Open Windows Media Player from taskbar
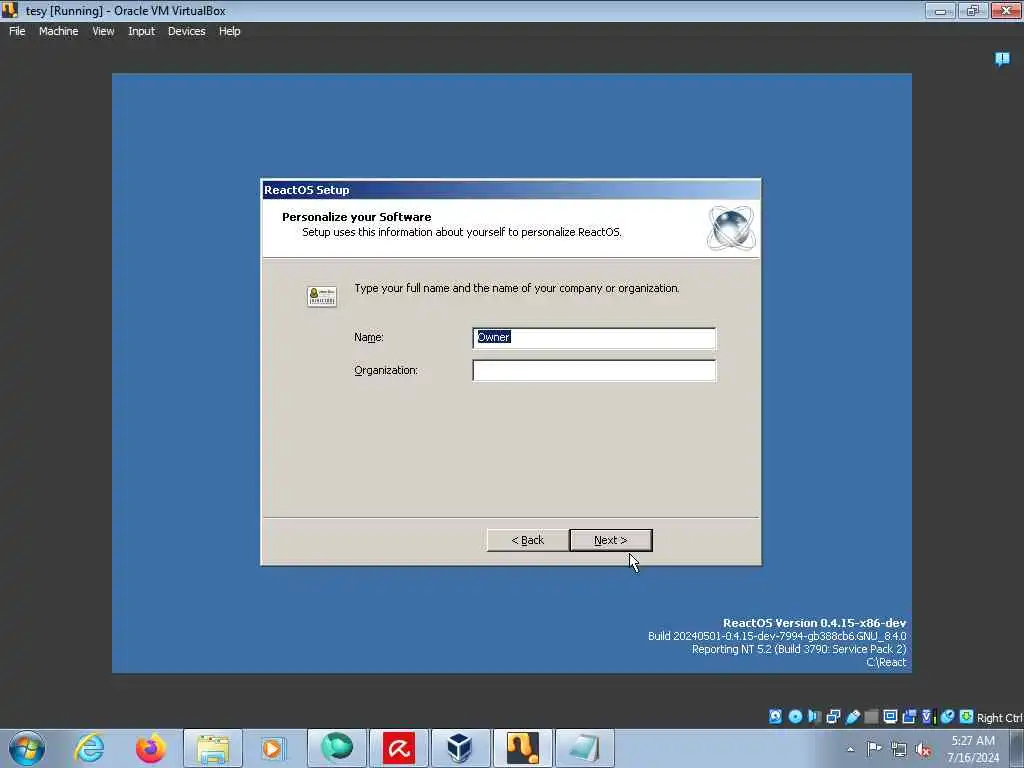Viewport: 1024px width, 768px height. coord(272,748)
